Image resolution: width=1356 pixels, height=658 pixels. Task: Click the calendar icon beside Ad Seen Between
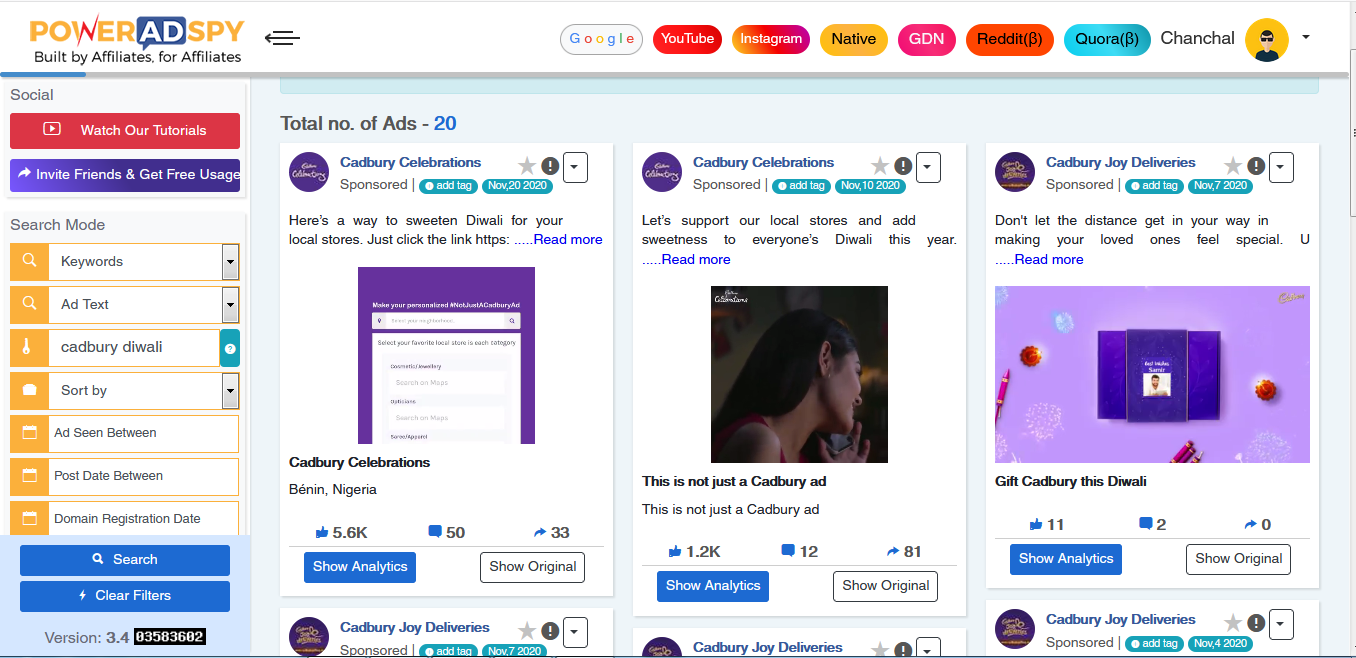pyautogui.click(x=29, y=433)
